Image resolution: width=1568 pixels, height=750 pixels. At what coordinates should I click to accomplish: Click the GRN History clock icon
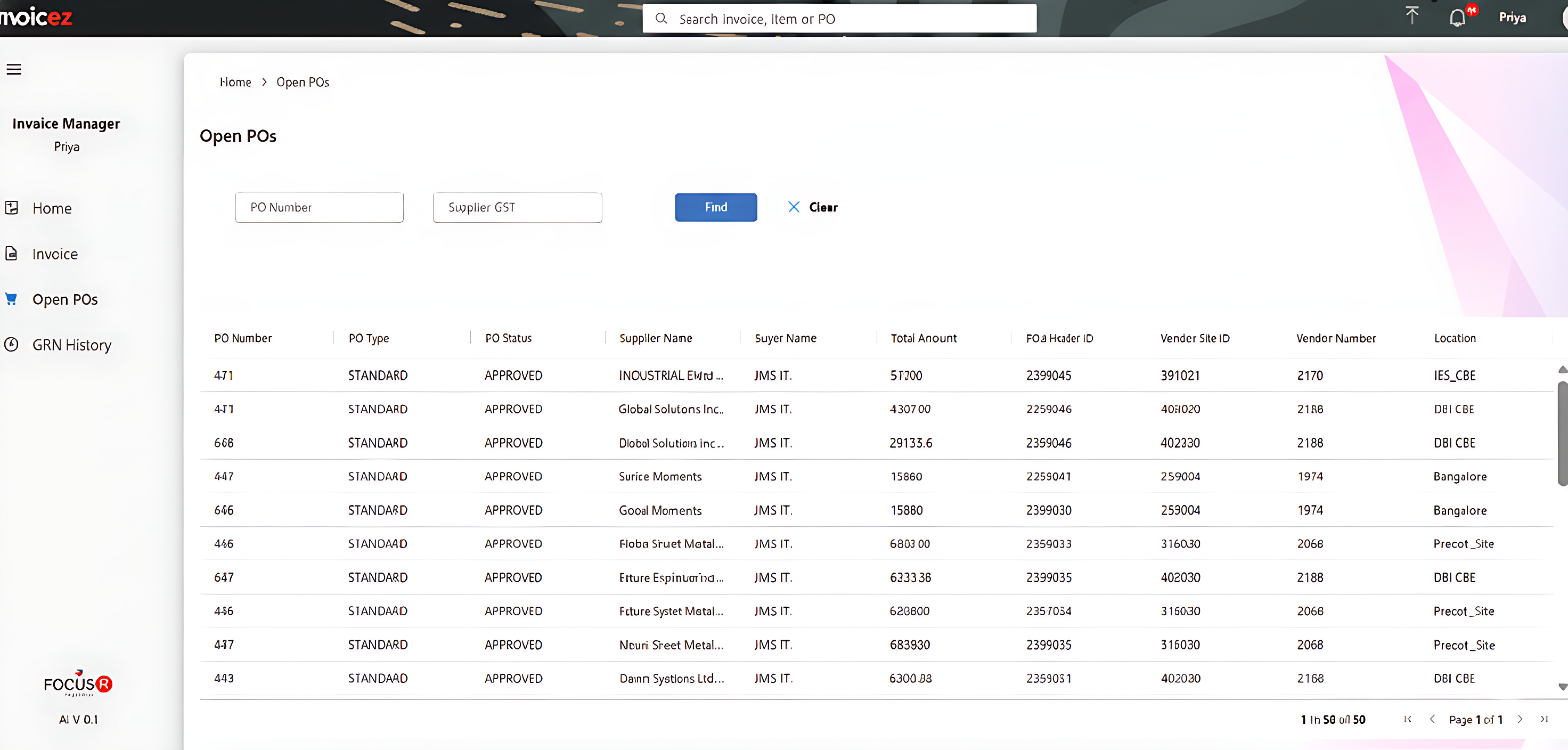[x=11, y=345]
